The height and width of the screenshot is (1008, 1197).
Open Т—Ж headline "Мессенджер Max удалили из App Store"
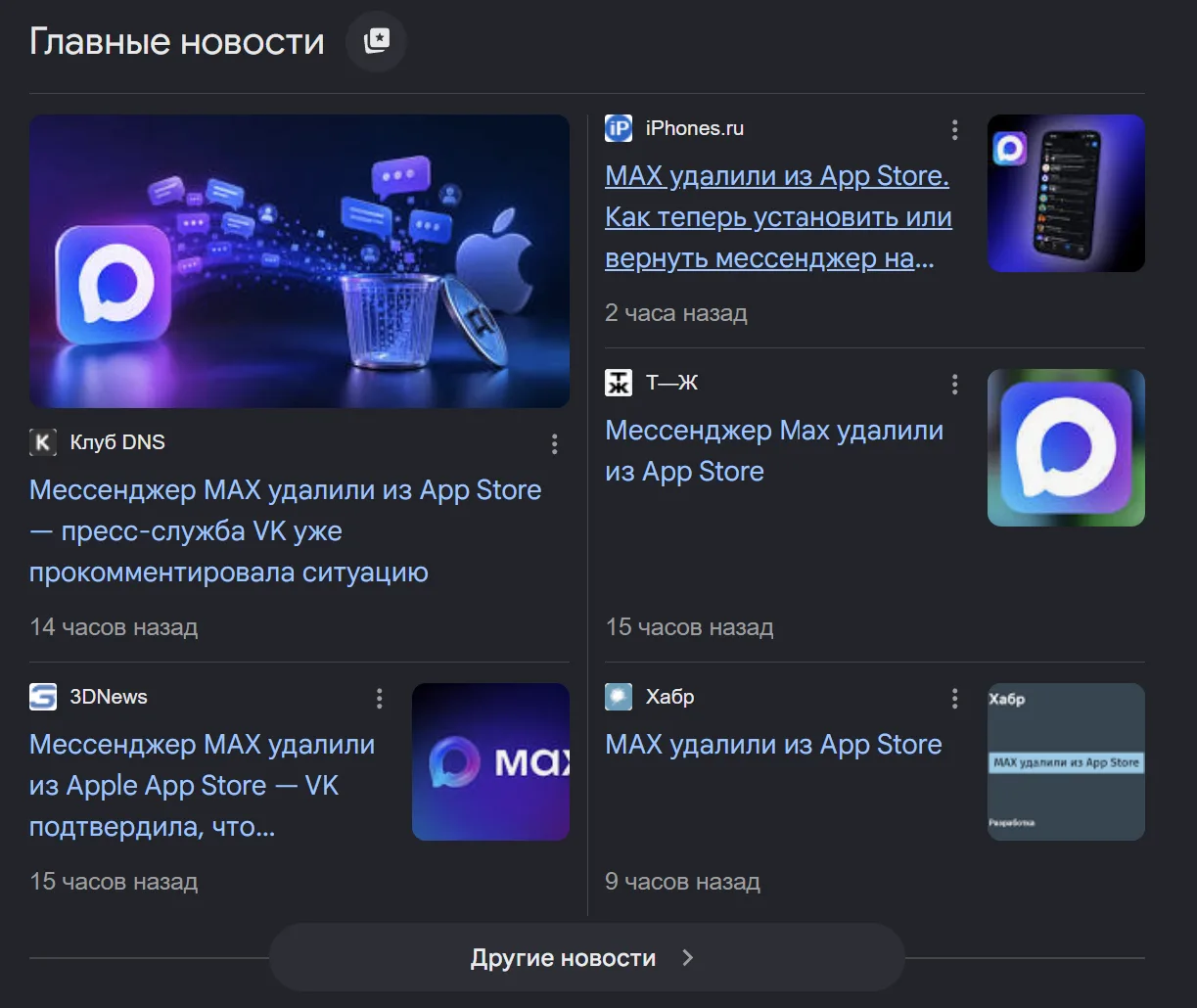point(774,451)
